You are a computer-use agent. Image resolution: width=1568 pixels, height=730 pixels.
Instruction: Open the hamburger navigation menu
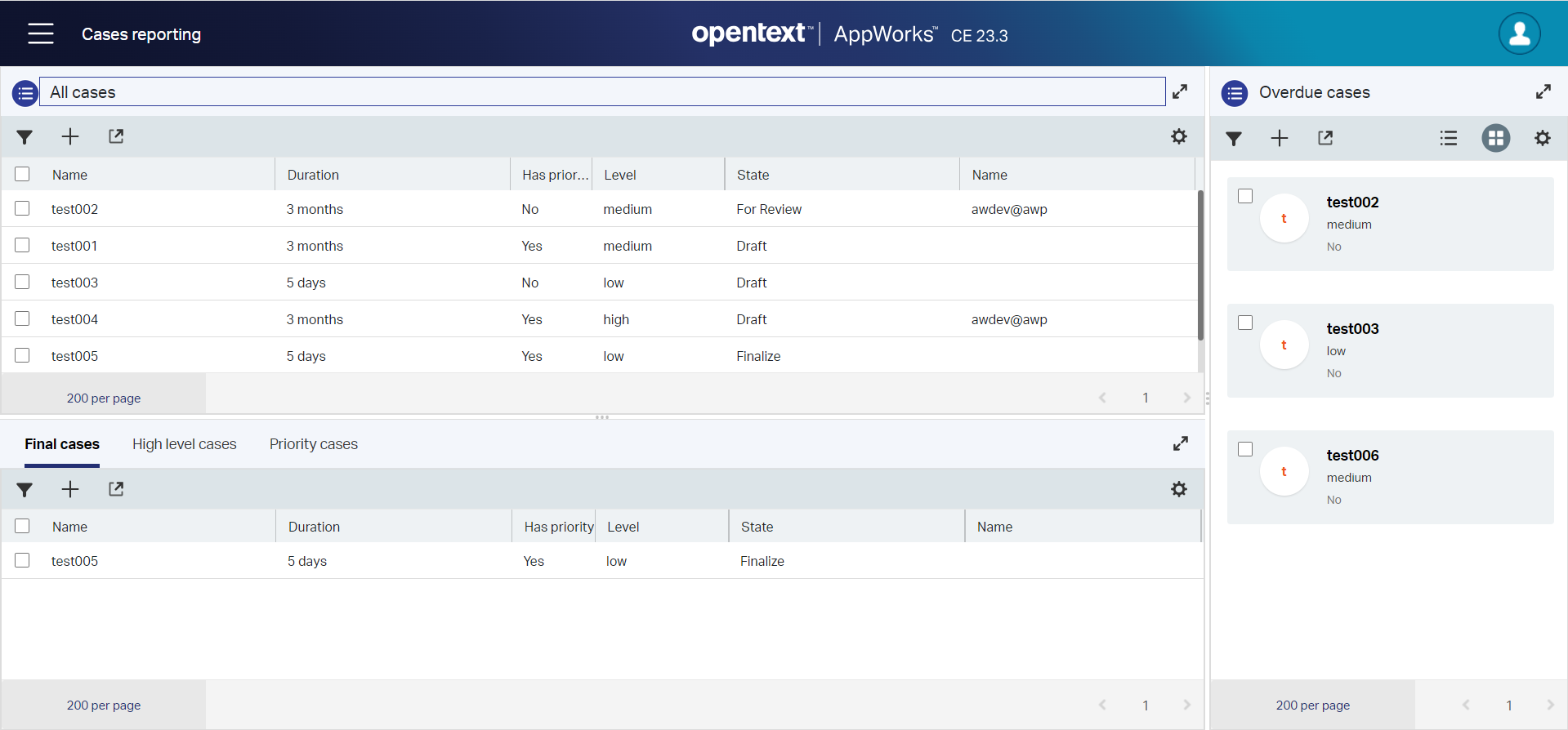[40, 33]
